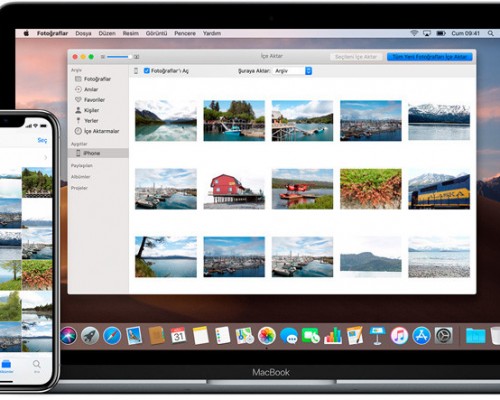Viewport: 500px width, 400px height.
Task: Tap the search tab on the iPhone
Action: tap(37, 366)
